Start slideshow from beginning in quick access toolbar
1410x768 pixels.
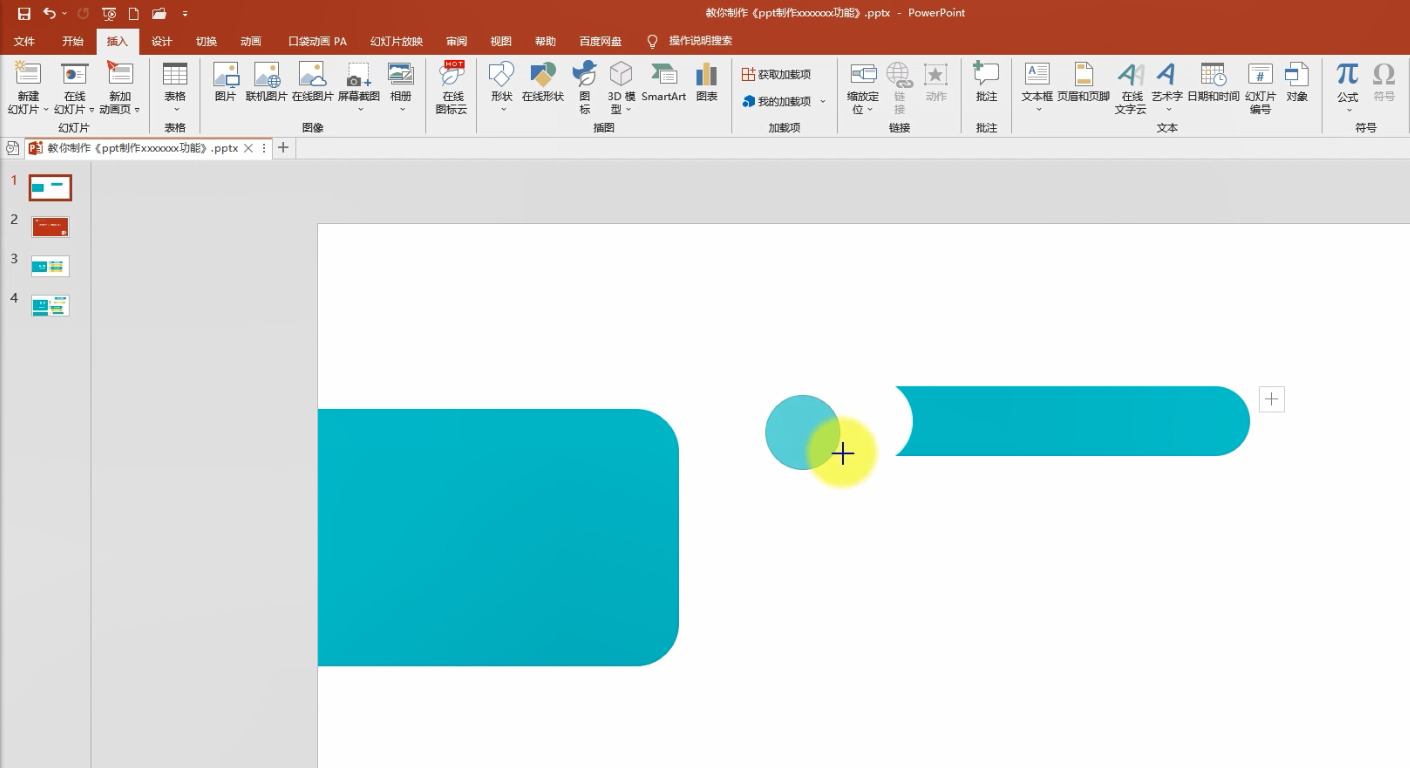click(109, 13)
